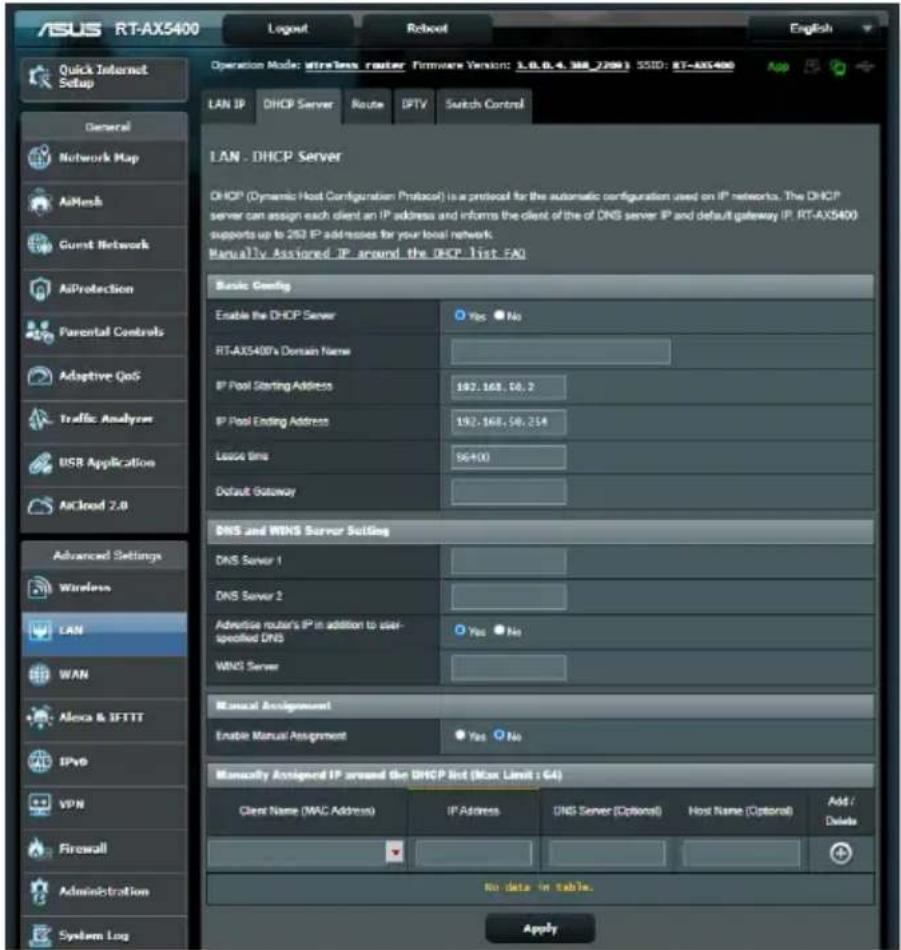Click the Host Name (Optional) table field
Viewport: 901px width, 950px height.
(x=741, y=853)
